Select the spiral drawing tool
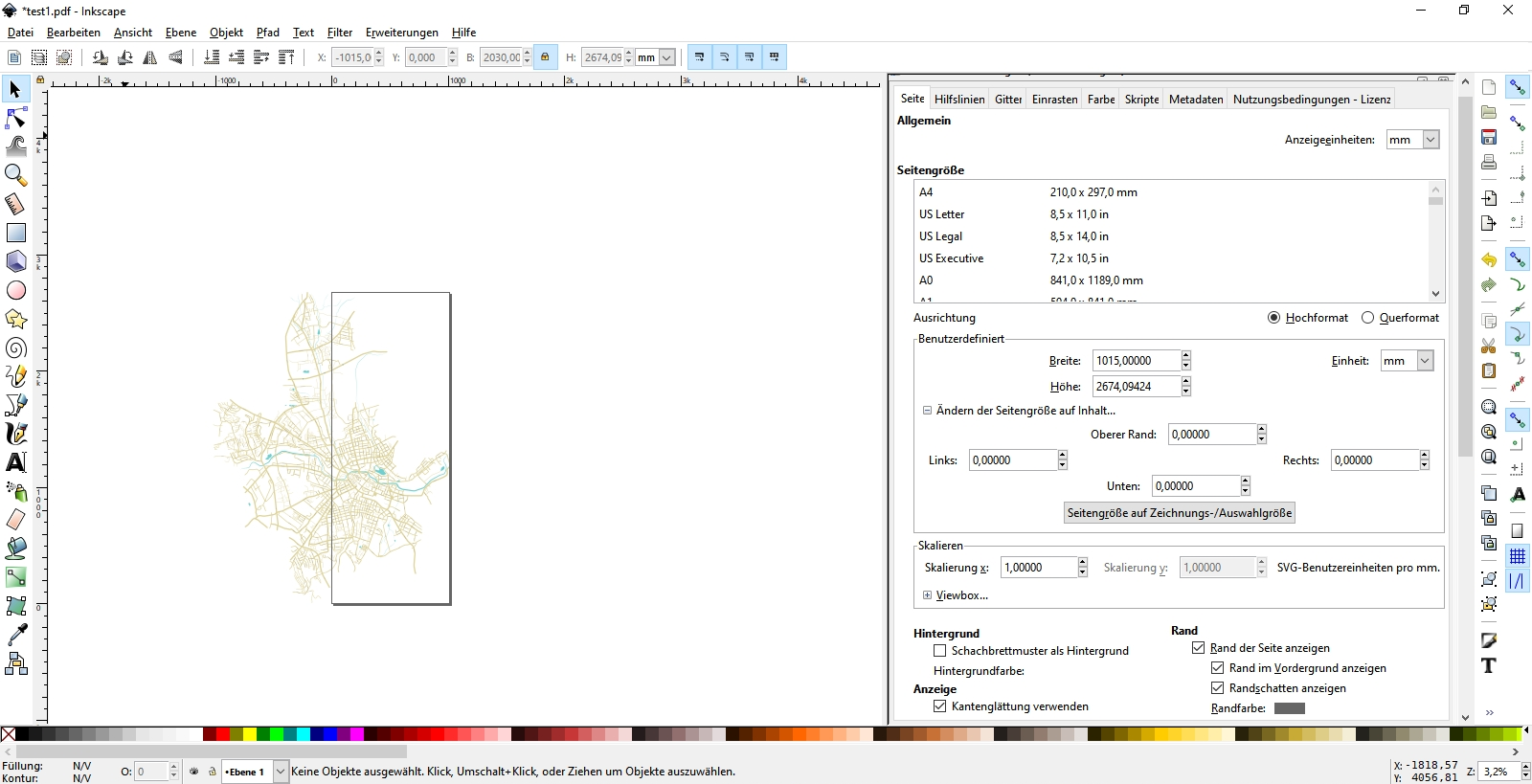 [x=16, y=347]
